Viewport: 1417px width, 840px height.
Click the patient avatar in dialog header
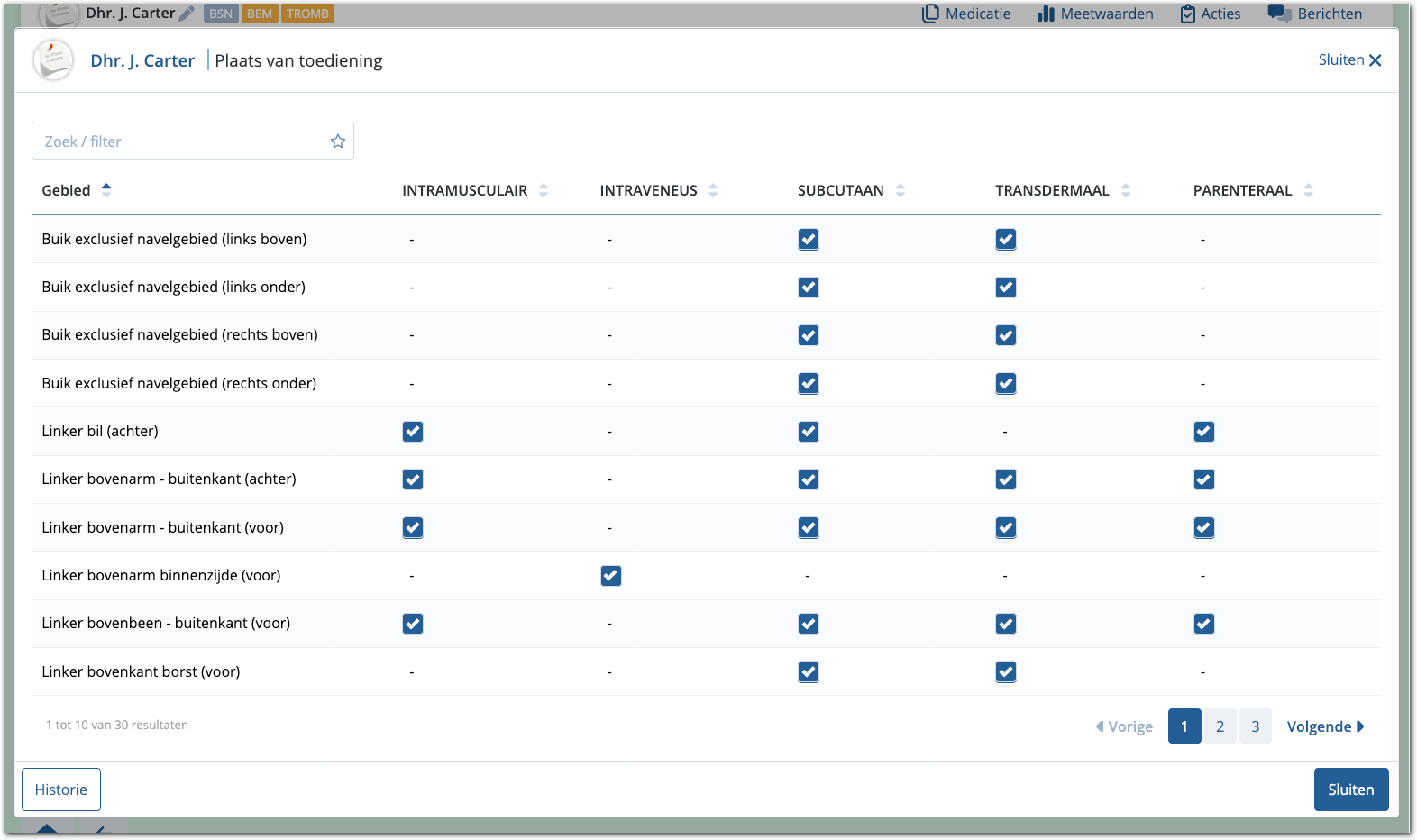coord(53,60)
